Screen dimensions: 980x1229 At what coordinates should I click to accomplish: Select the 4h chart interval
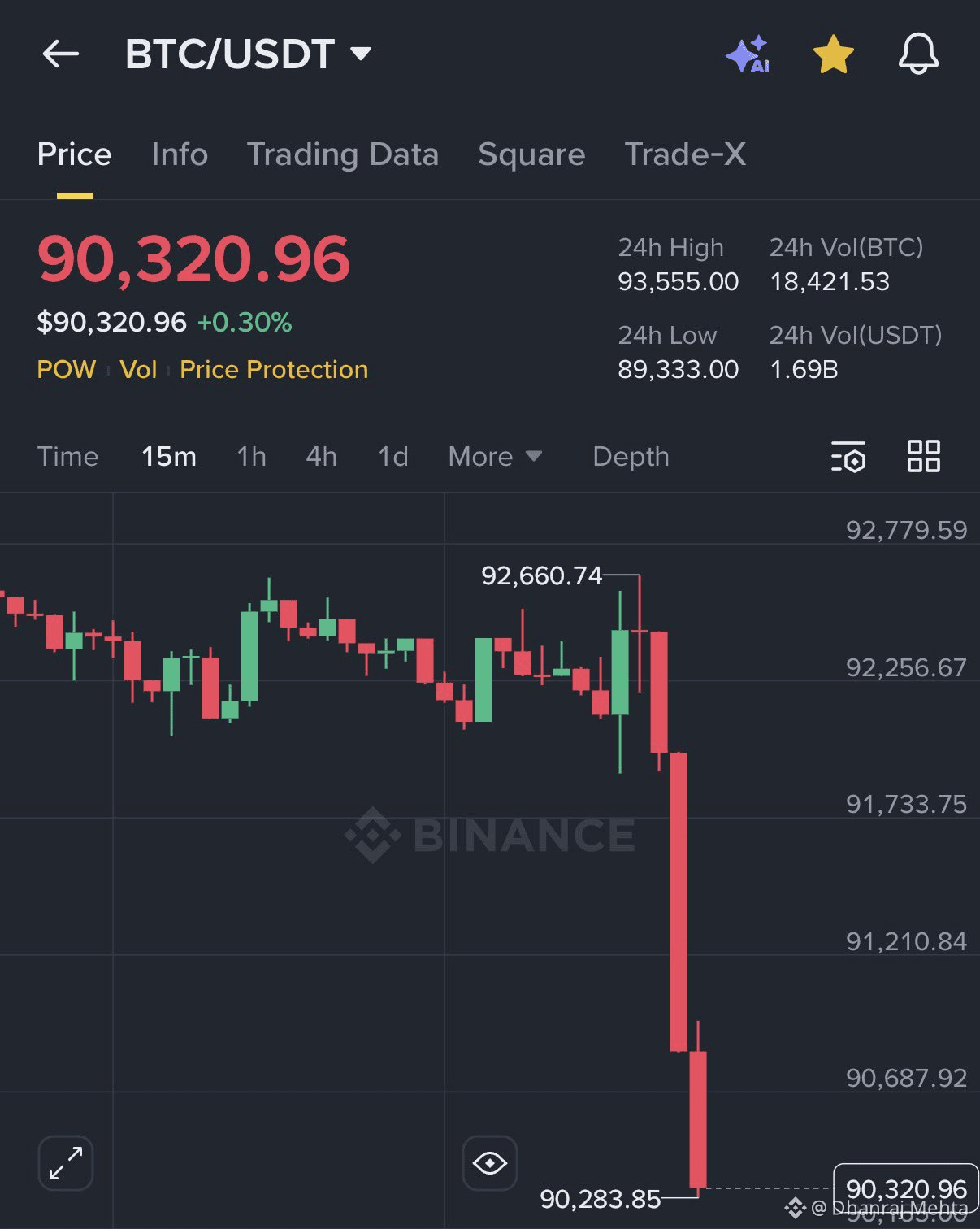[321, 457]
